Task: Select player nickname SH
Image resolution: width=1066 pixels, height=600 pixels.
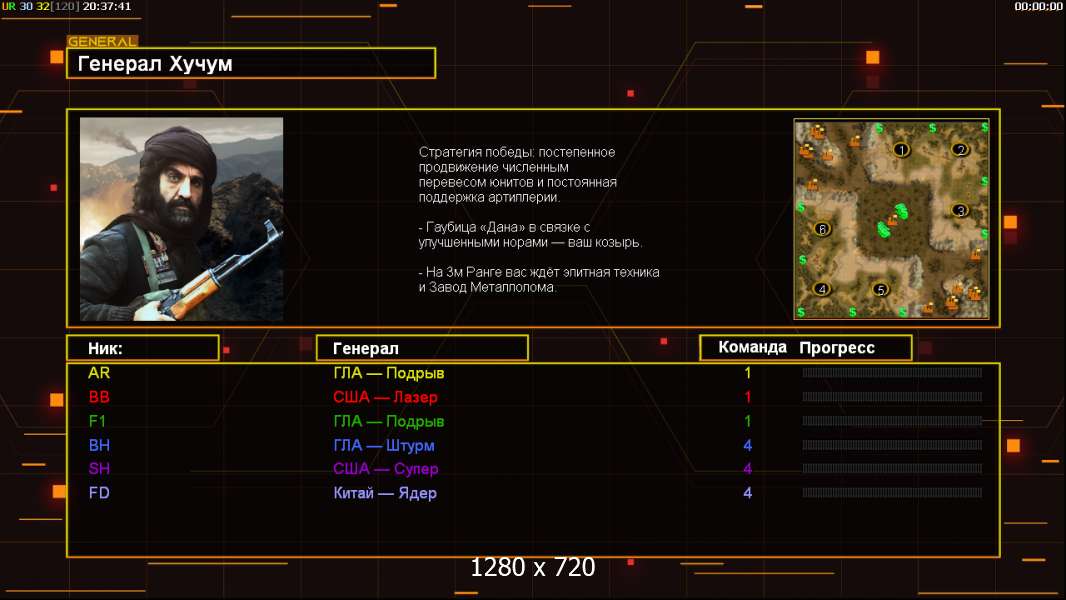Action: 99,469
